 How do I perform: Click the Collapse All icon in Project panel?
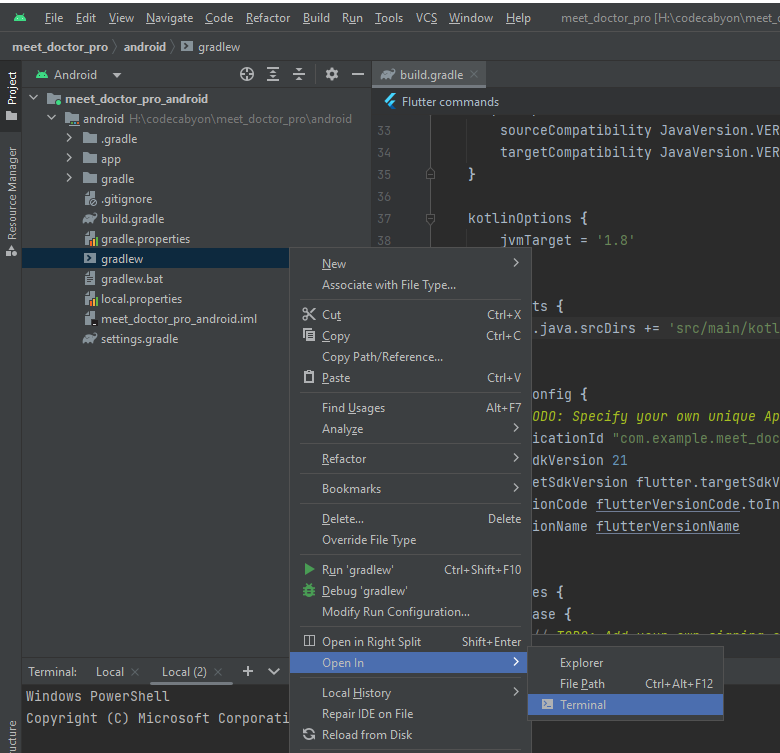point(299,74)
